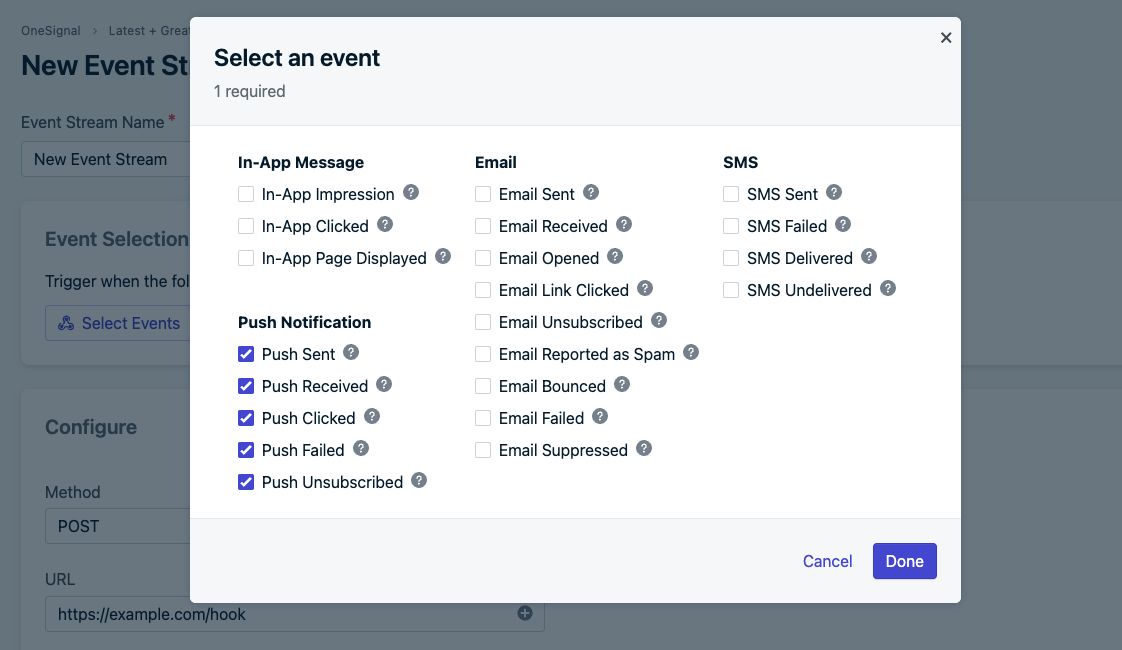Viewport: 1122px width, 650px height.
Task: Check the Email Unsubscribed checkbox
Action: [x=483, y=322]
